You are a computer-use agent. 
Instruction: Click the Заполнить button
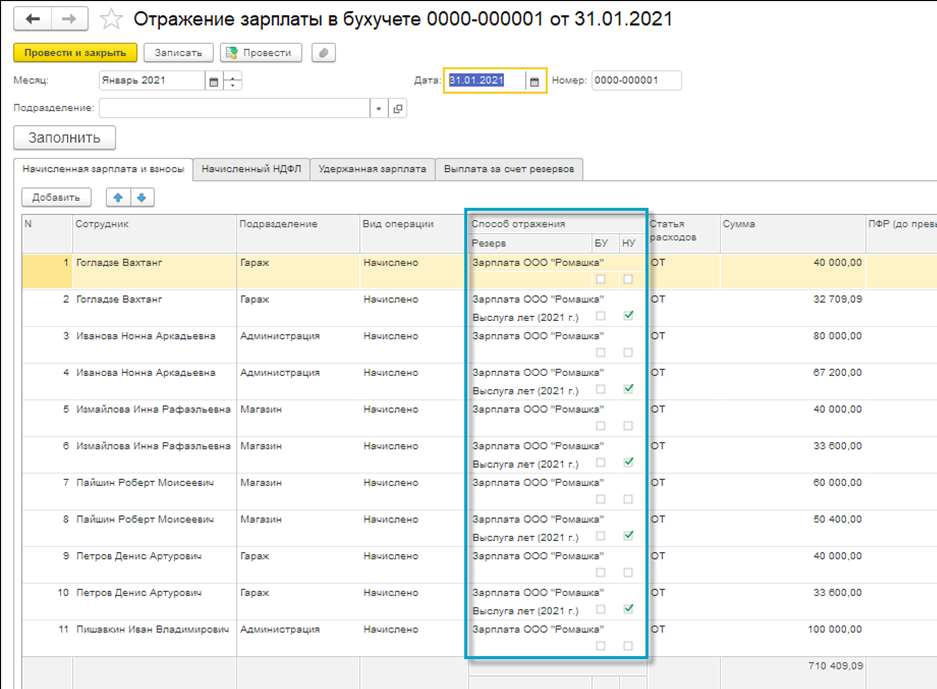pyautogui.click(x=65, y=138)
